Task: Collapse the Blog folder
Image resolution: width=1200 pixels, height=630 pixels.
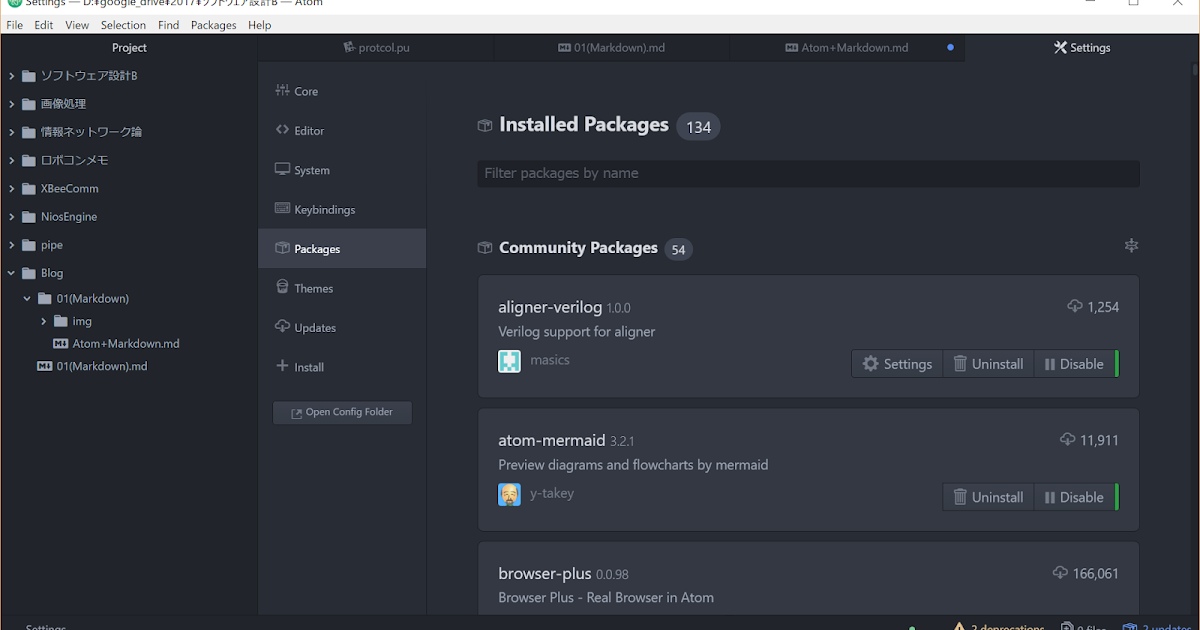Action: point(12,273)
